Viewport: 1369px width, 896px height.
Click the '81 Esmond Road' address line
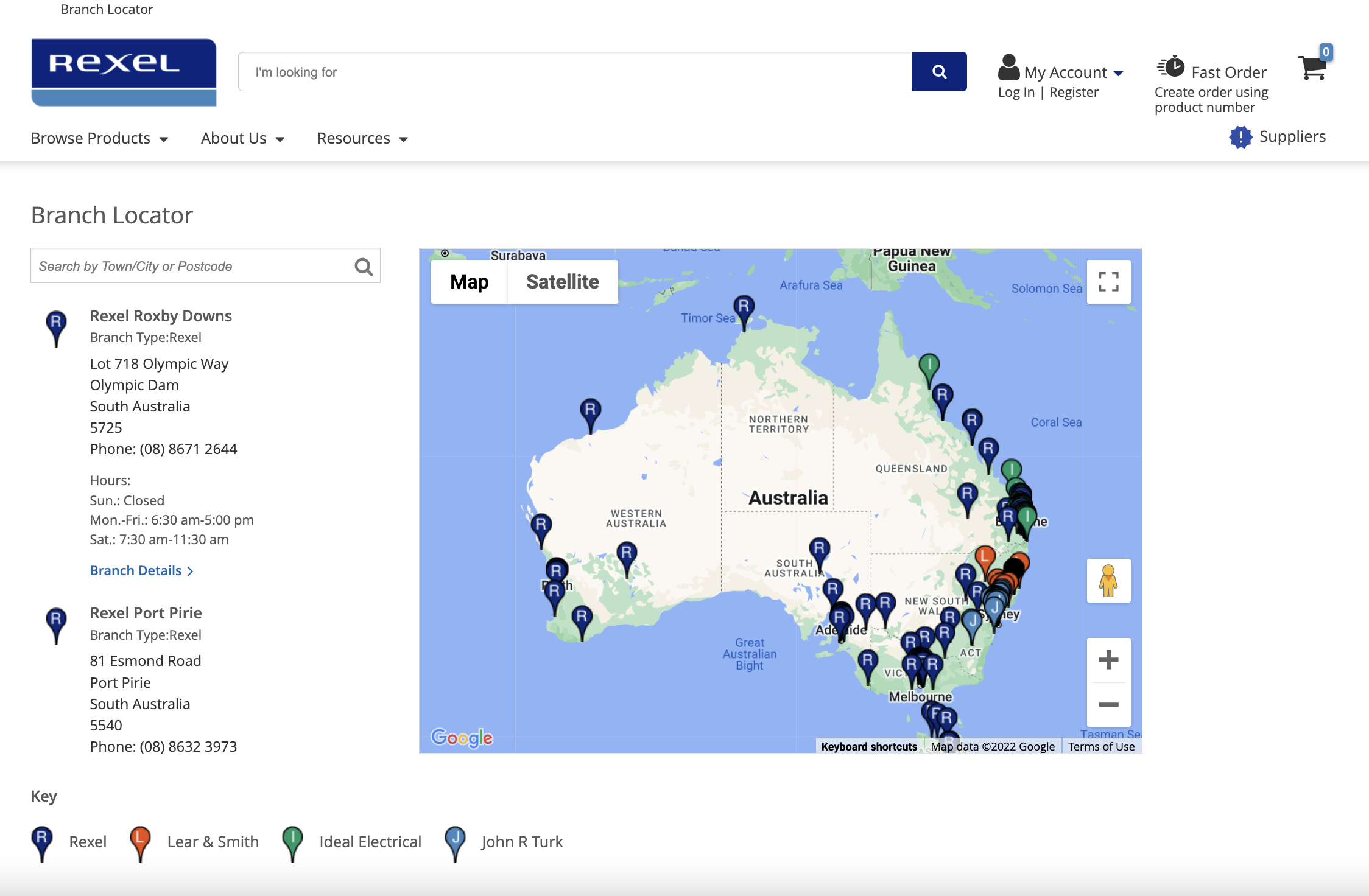pos(146,661)
